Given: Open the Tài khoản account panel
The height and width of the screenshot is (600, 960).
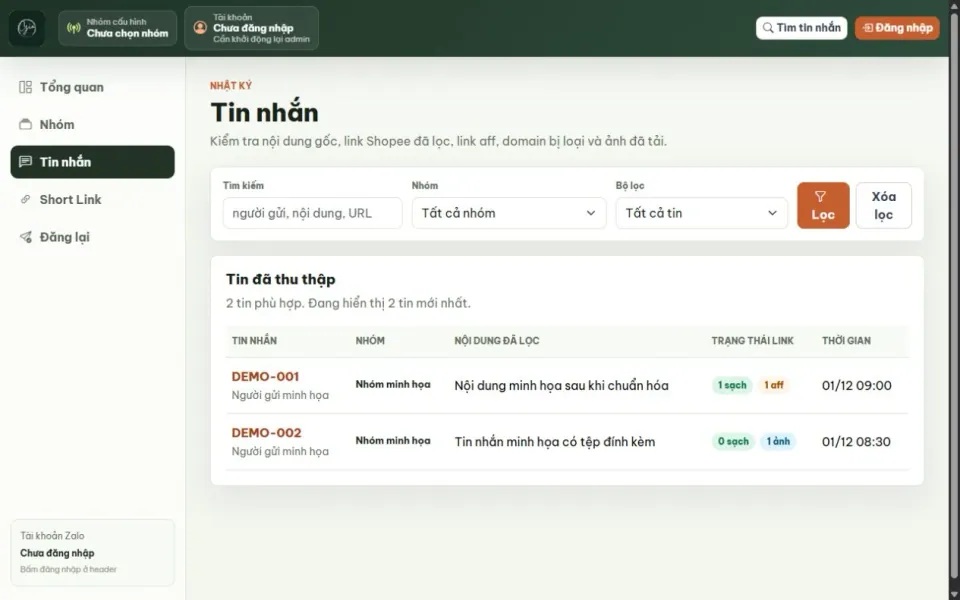Looking at the screenshot, I should (x=252, y=28).
